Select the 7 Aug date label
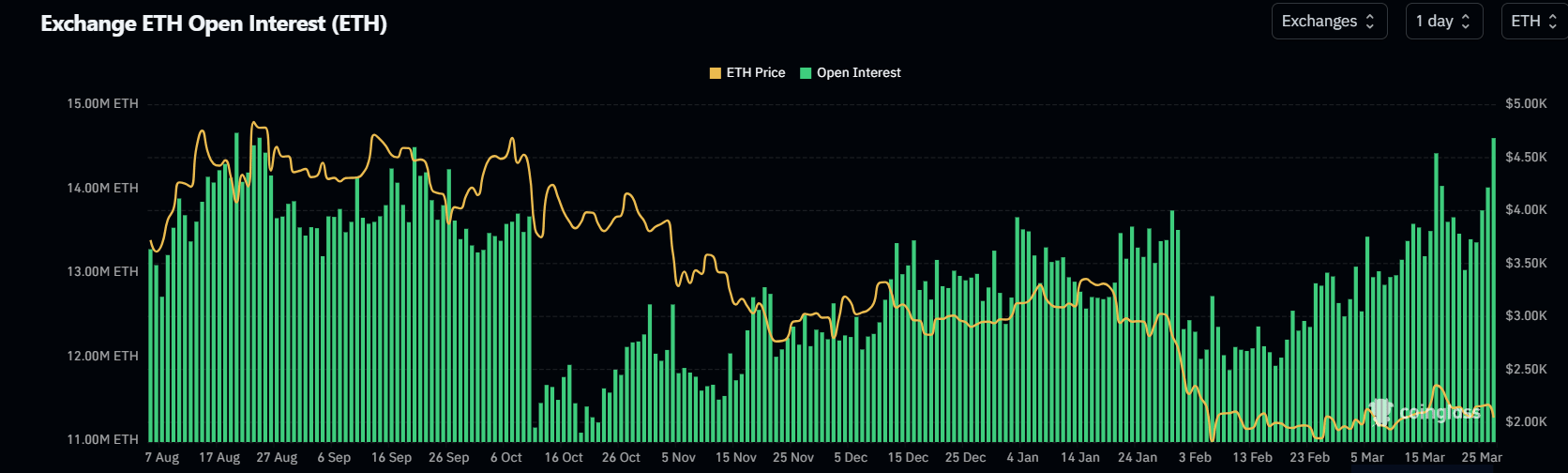 pyautogui.click(x=162, y=458)
